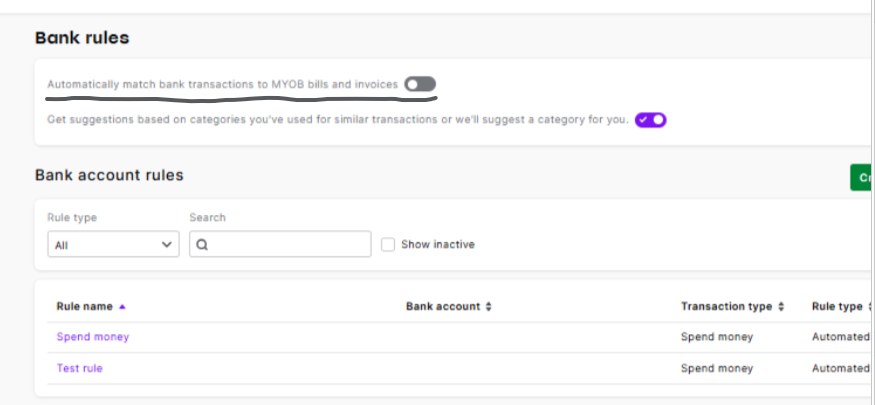Sort by Bank account sort icon
875x405 pixels.
488,307
